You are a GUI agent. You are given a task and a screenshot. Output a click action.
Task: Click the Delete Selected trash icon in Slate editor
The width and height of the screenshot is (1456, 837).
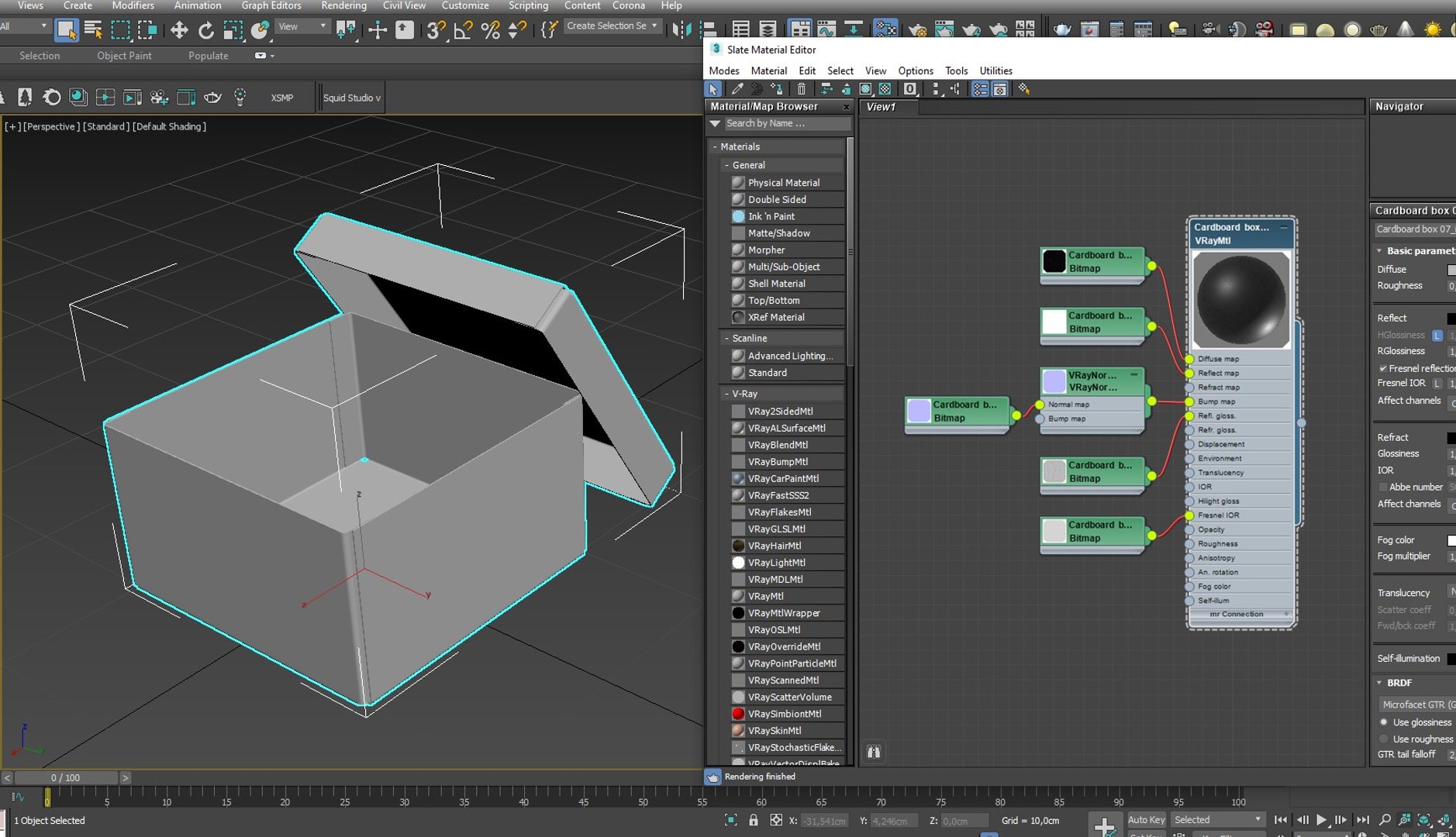[x=802, y=89]
